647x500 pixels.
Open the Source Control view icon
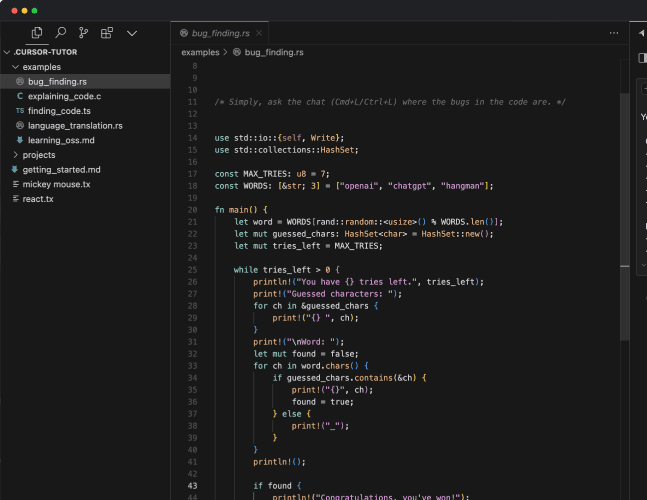(x=84, y=33)
